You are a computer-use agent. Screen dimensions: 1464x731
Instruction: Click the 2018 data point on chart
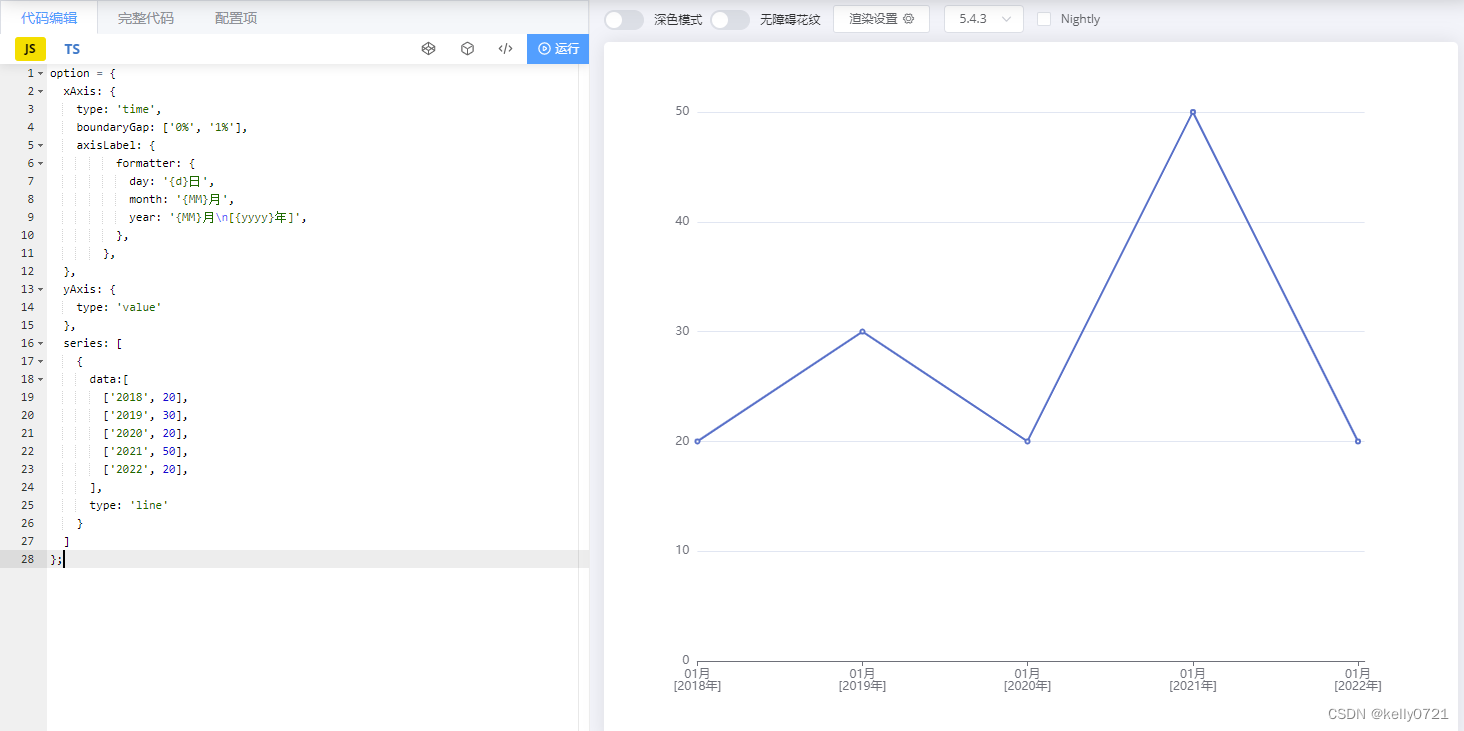click(697, 441)
